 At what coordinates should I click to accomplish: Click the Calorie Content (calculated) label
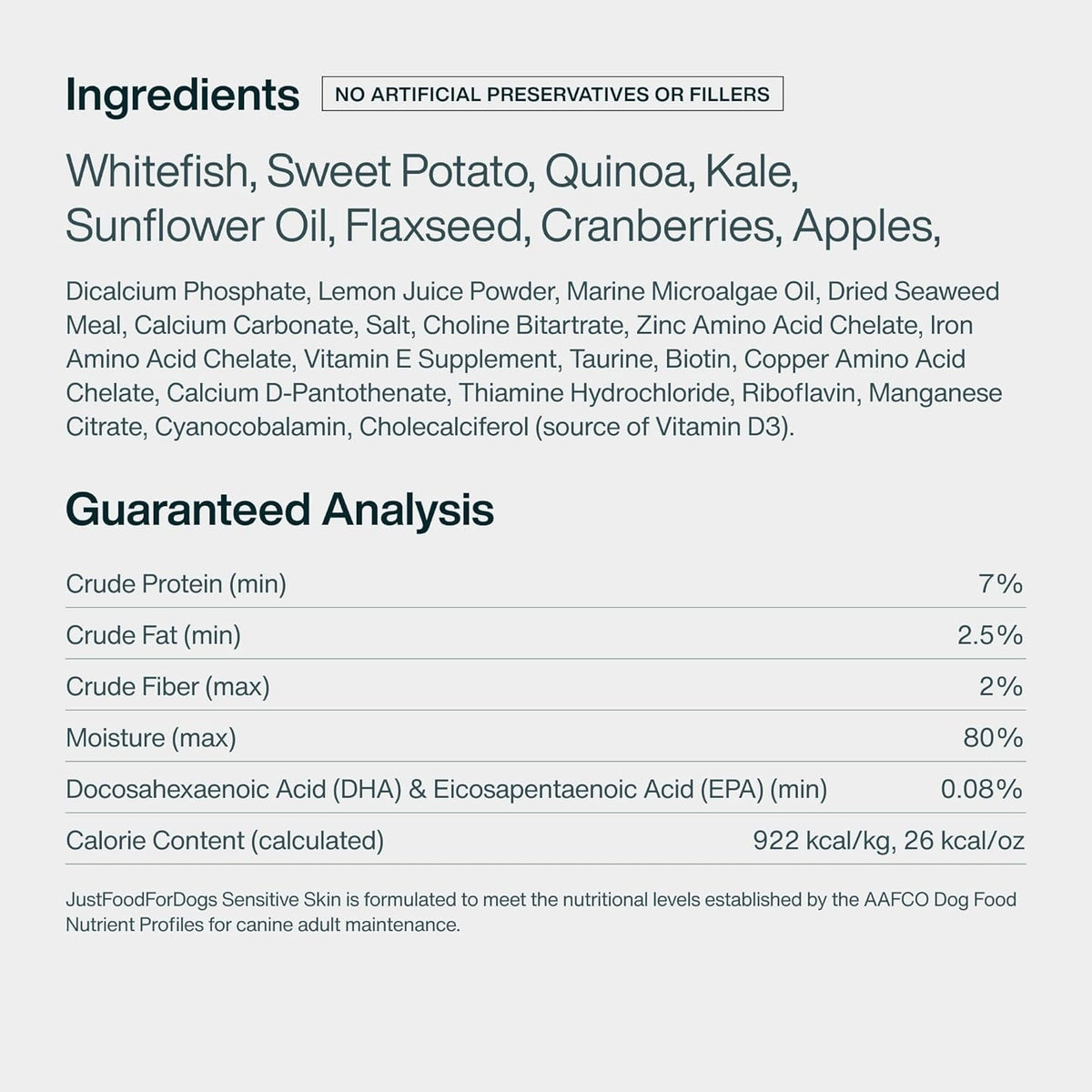(225, 840)
